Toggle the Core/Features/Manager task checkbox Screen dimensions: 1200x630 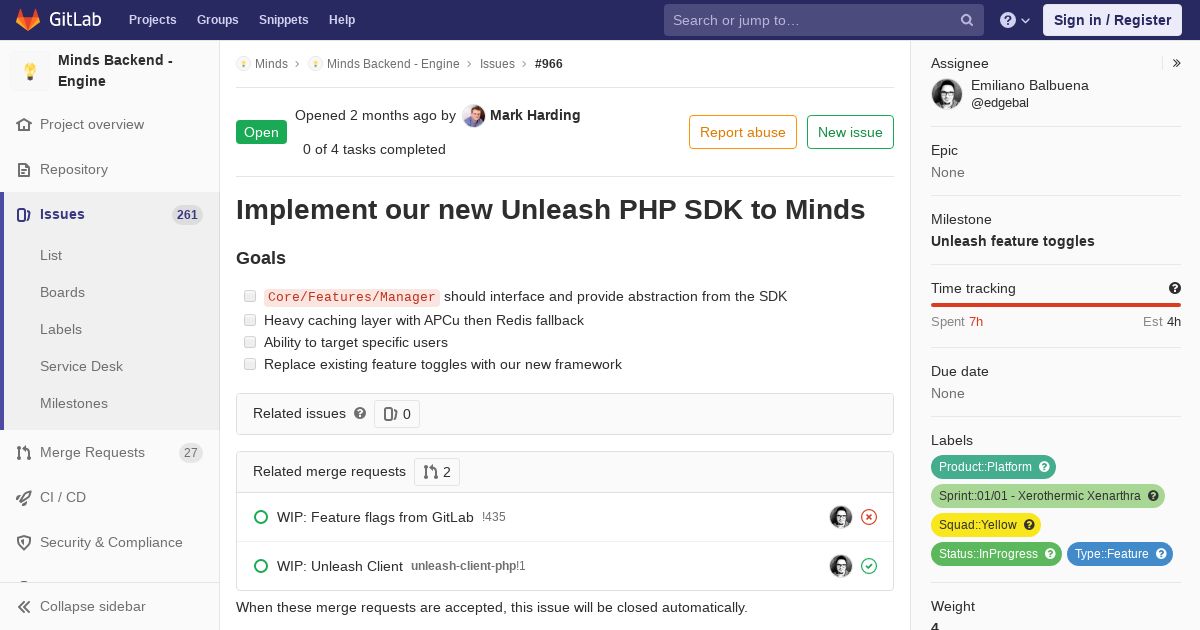click(x=250, y=296)
